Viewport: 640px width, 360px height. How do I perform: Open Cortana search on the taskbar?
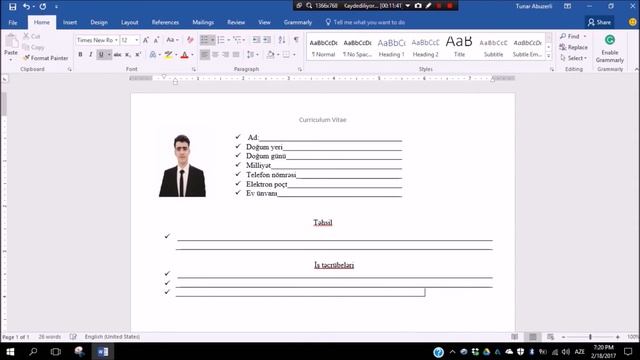tap(33, 351)
